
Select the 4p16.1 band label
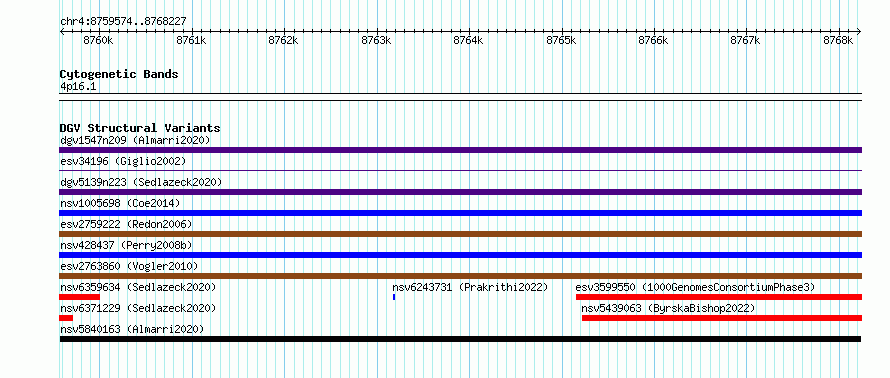78,86
